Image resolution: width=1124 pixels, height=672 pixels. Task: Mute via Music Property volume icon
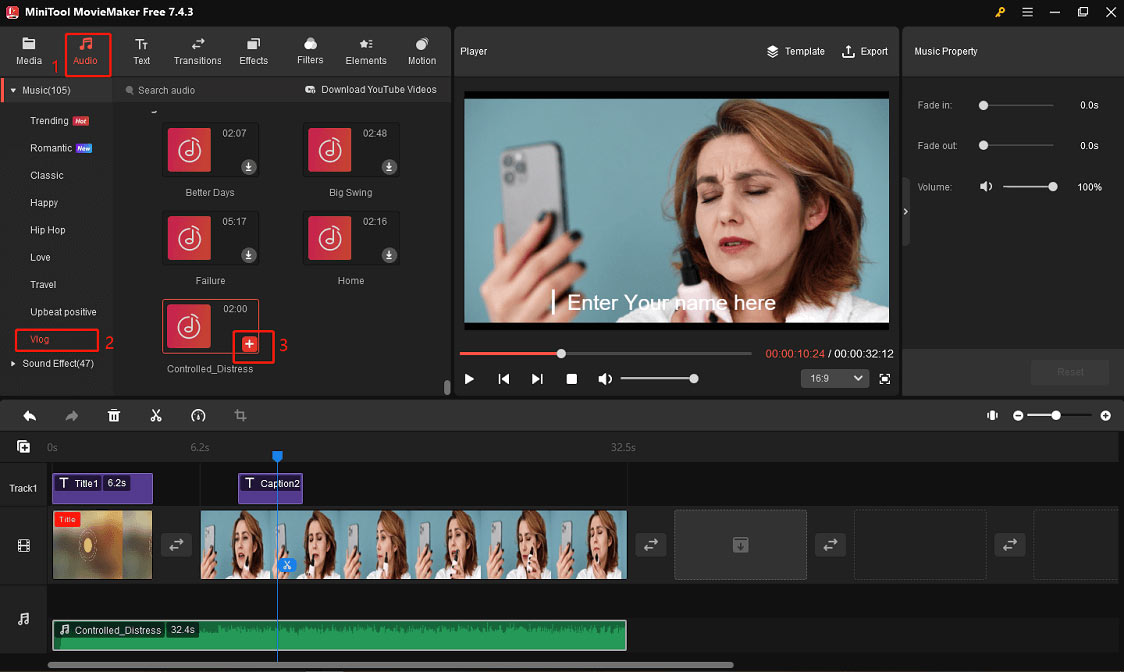pyautogui.click(x=986, y=187)
